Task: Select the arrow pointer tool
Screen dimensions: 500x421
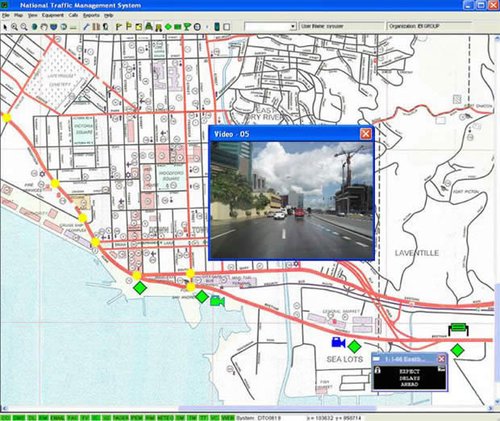Action: [5, 27]
